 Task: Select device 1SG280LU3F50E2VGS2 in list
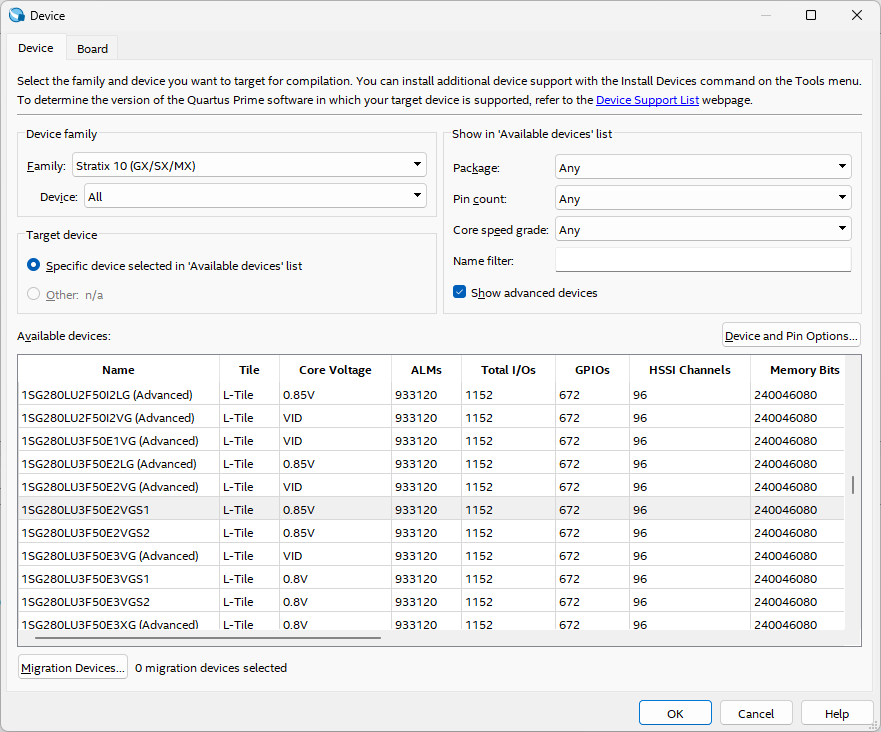pos(86,533)
